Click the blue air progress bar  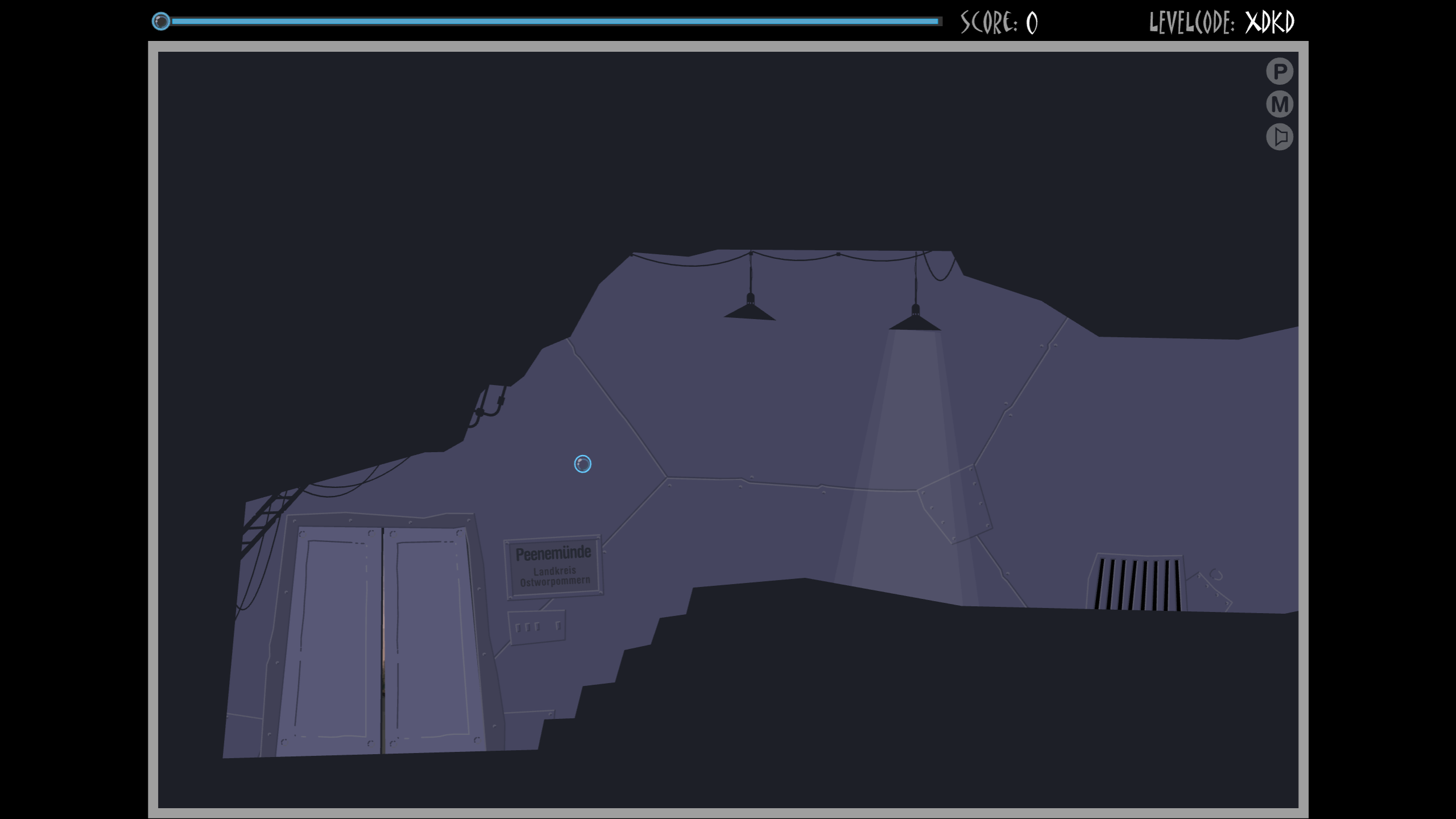(555, 22)
